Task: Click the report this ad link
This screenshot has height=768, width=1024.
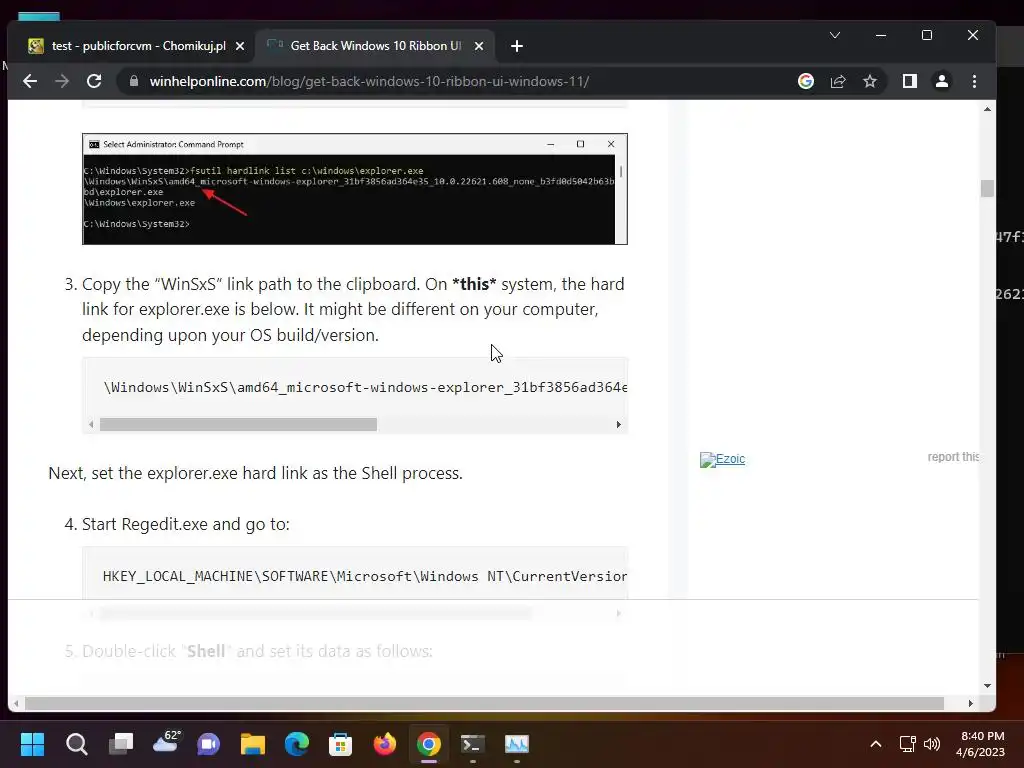Action: coord(953,456)
